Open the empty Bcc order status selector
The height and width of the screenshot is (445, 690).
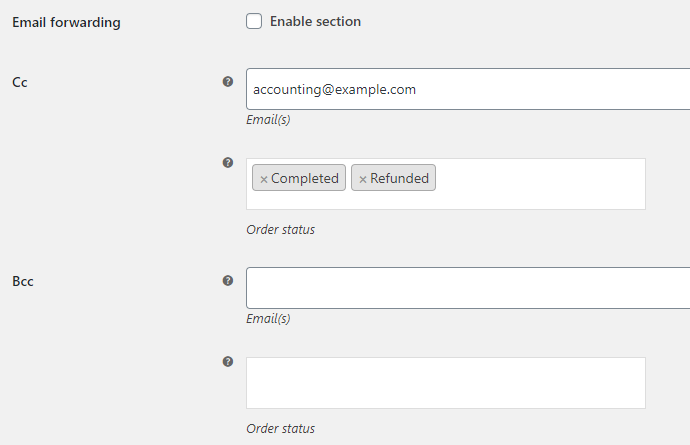(446, 383)
